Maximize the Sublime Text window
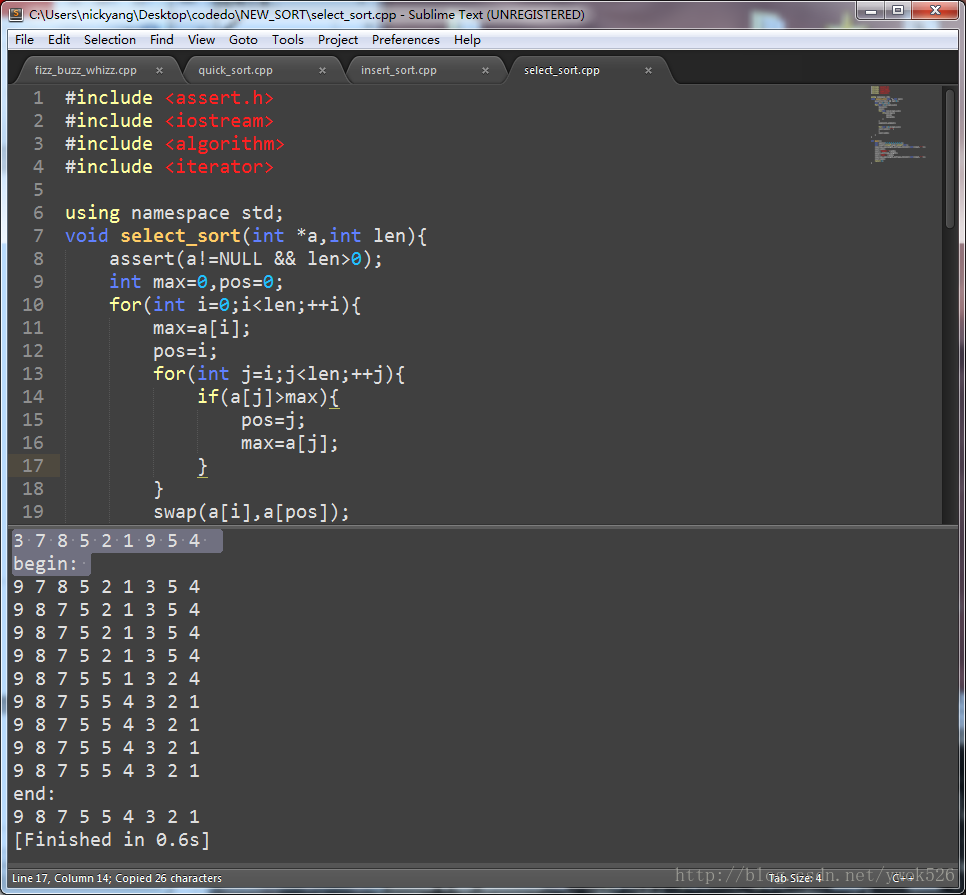Image resolution: width=966 pixels, height=895 pixels. coord(898,10)
